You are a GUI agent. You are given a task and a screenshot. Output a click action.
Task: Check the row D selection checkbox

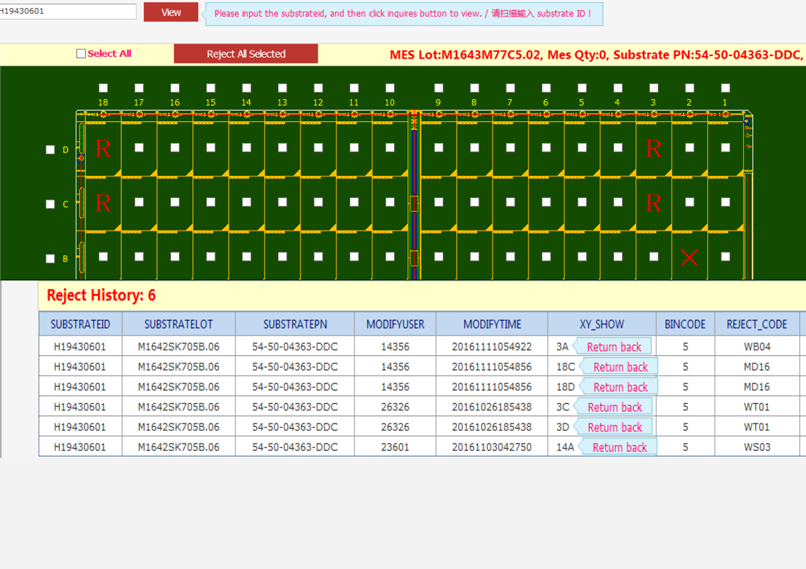click(51, 150)
